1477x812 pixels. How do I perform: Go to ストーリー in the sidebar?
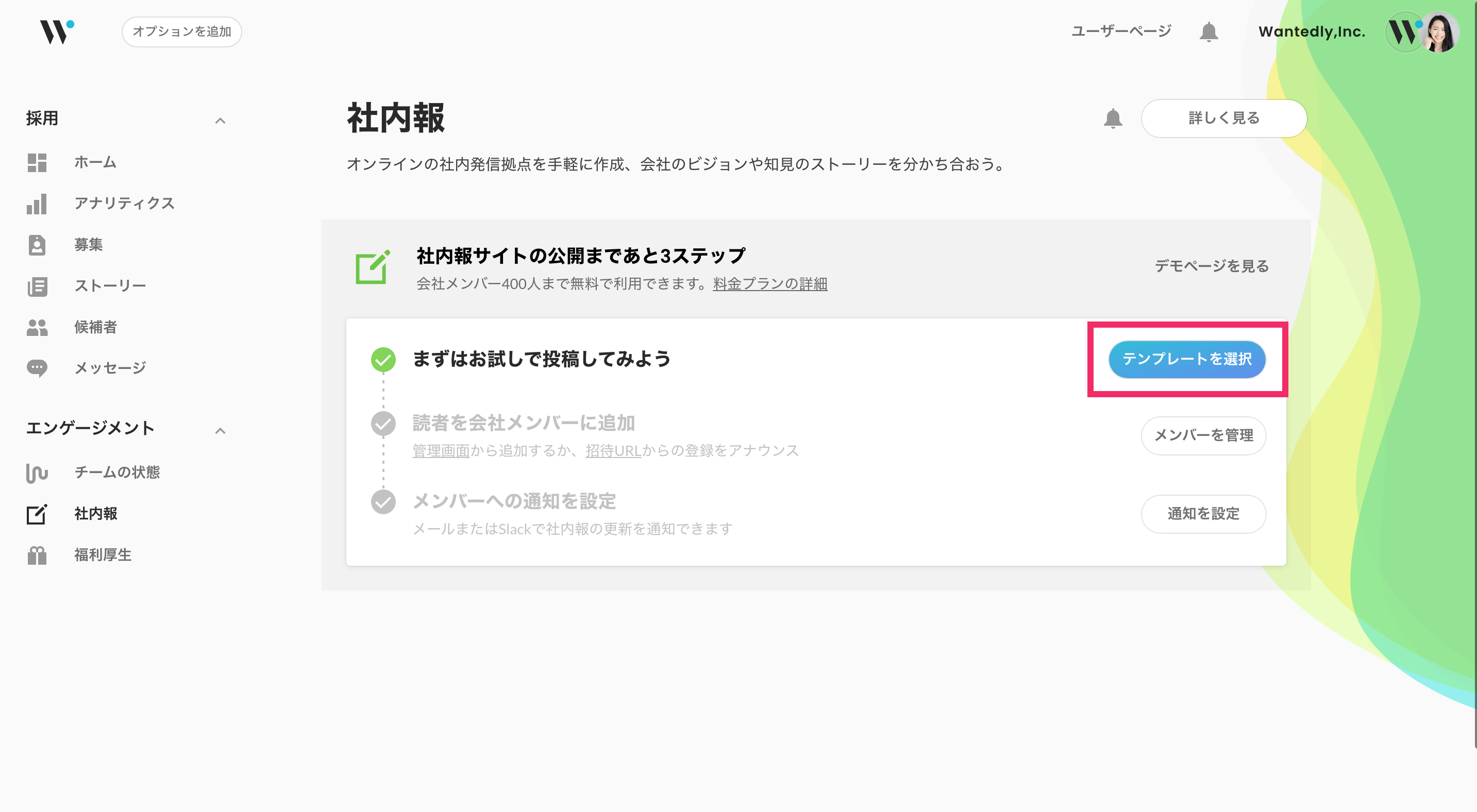coord(110,286)
